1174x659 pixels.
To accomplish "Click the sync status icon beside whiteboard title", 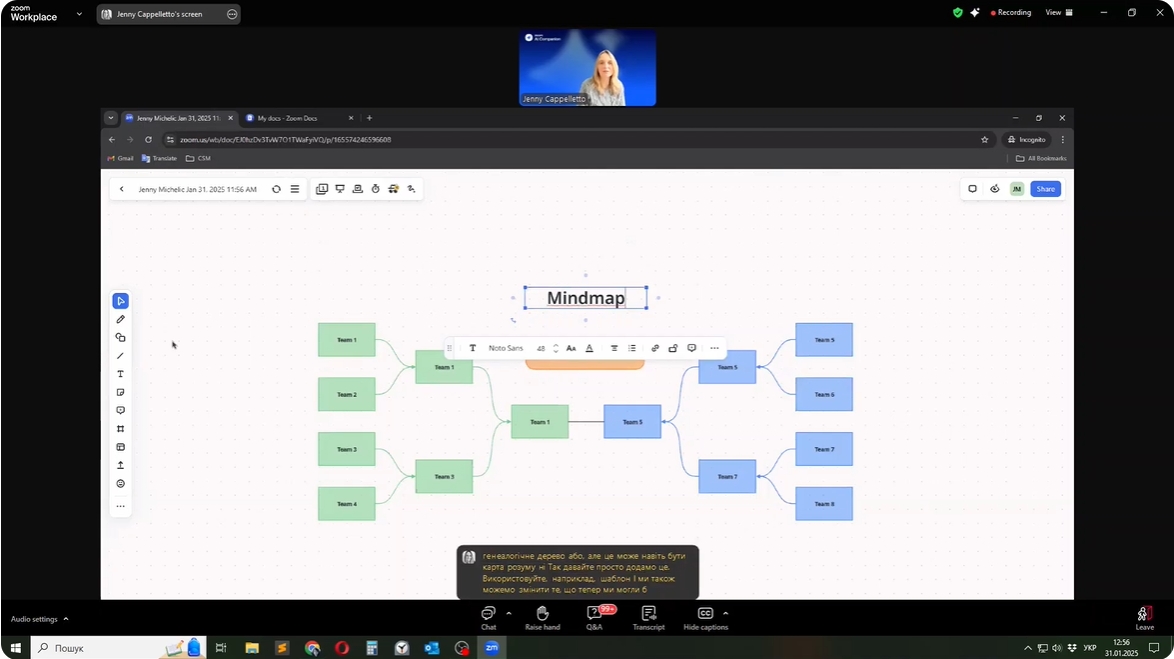I will [x=276, y=189].
